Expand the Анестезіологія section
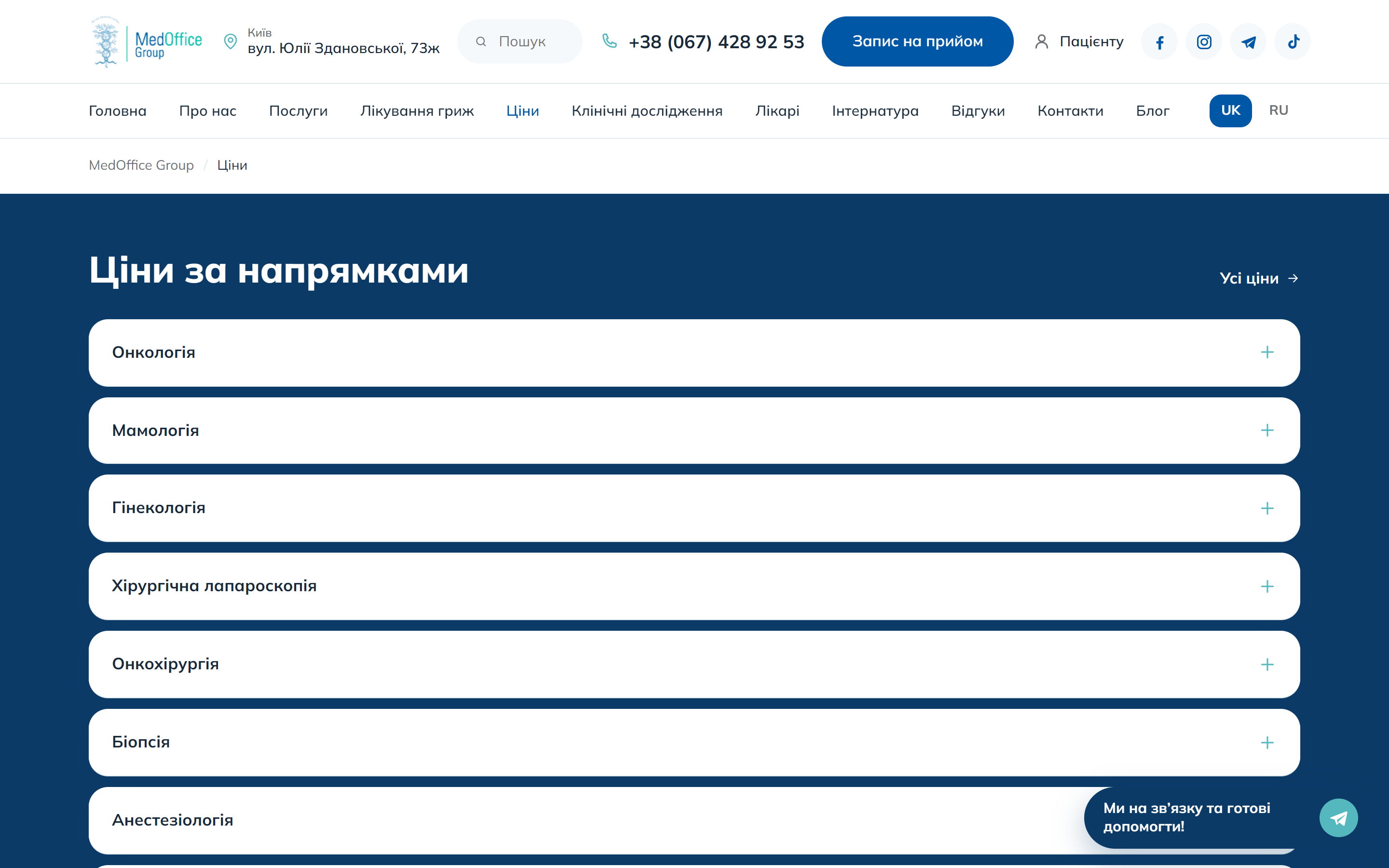 click(694, 820)
